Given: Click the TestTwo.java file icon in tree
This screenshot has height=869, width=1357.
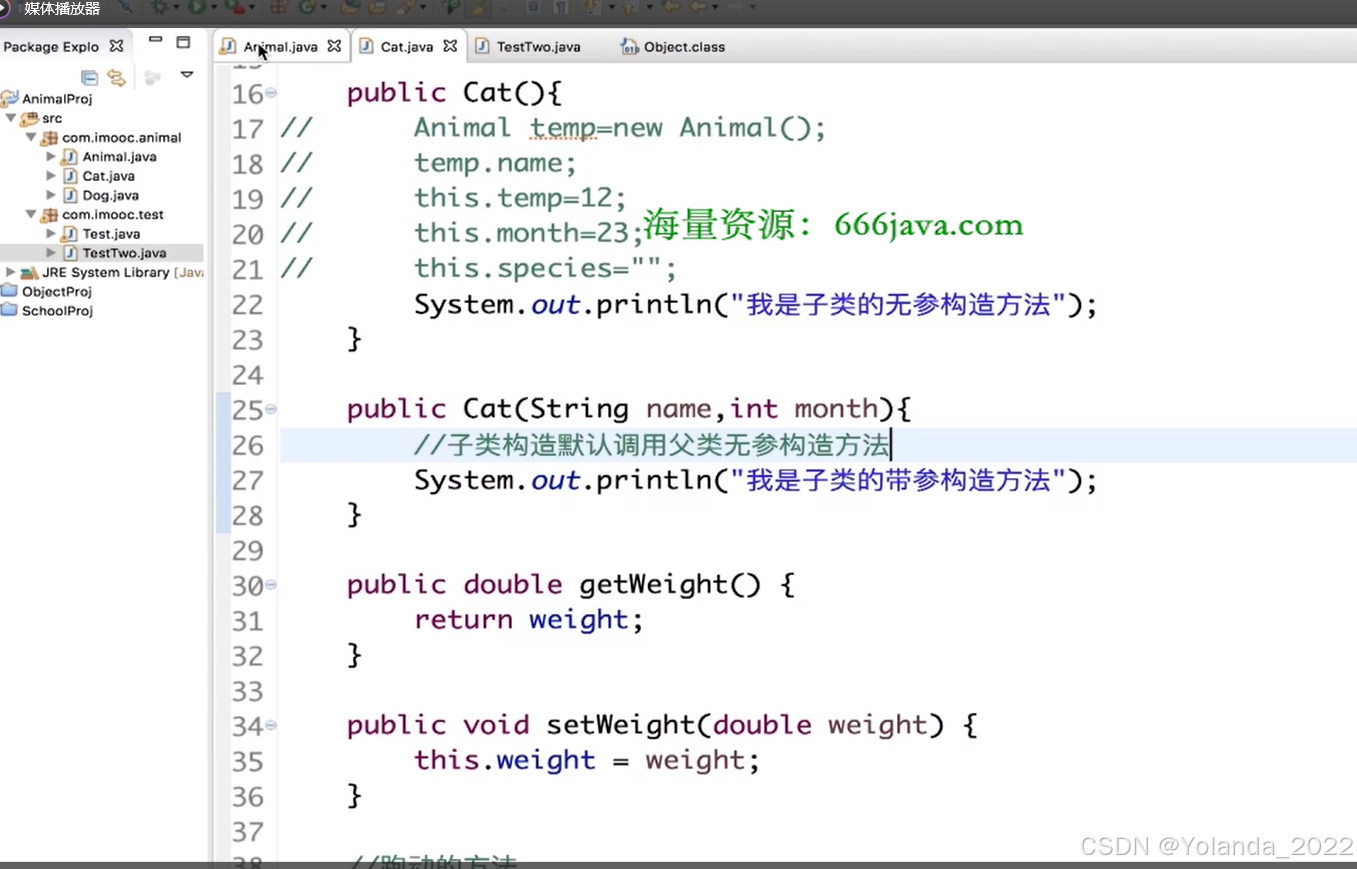Looking at the screenshot, I should point(69,254).
